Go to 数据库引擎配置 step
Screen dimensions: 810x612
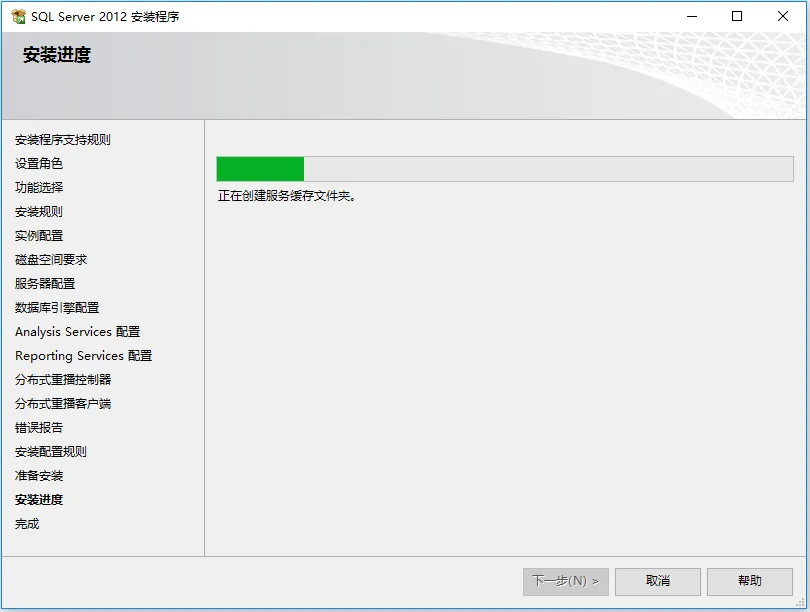[57, 308]
